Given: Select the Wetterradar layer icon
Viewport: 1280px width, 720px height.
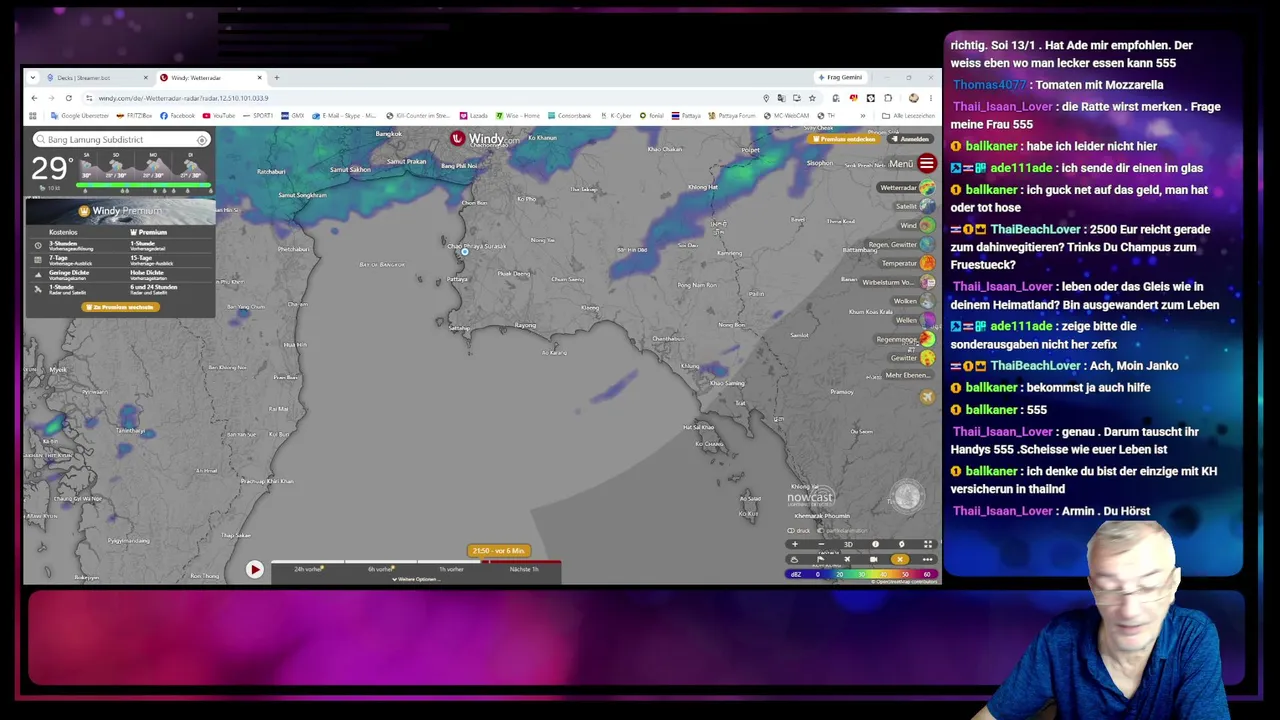Looking at the screenshot, I should click(x=927, y=187).
